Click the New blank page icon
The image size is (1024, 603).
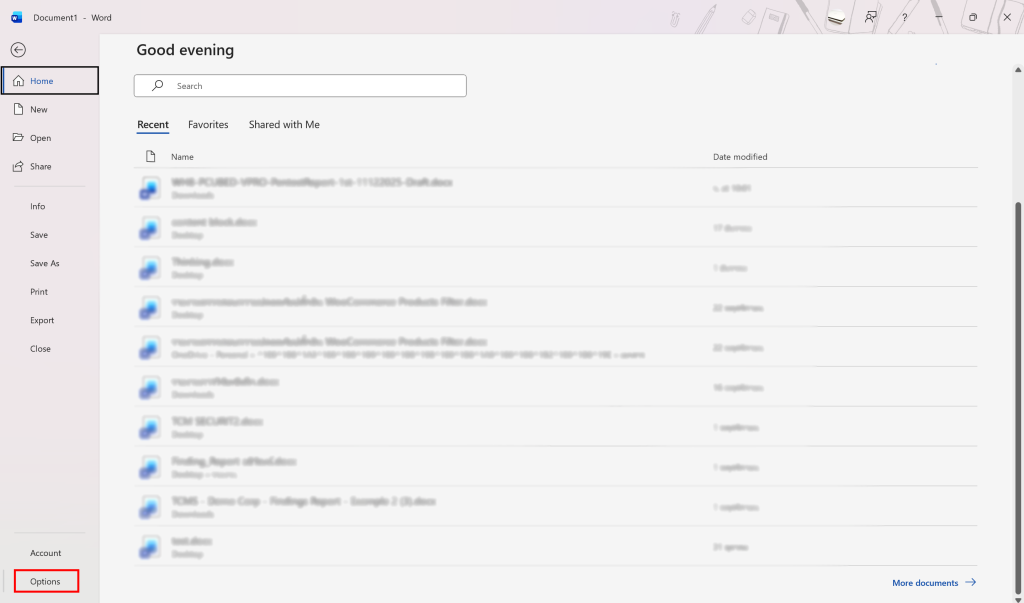pyautogui.click(x=18, y=109)
